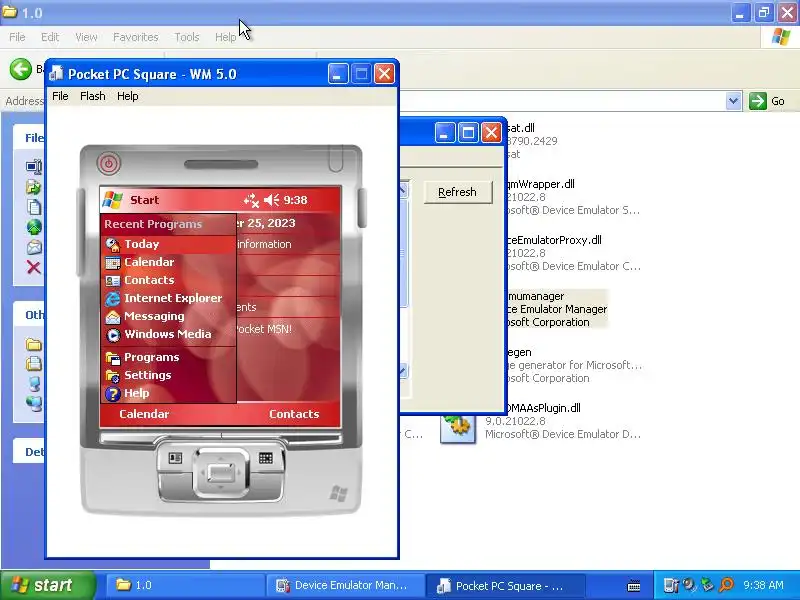Open the emulator Flash menu
The width and height of the screenshot is (800, 600).
click(x=92, y=96)
